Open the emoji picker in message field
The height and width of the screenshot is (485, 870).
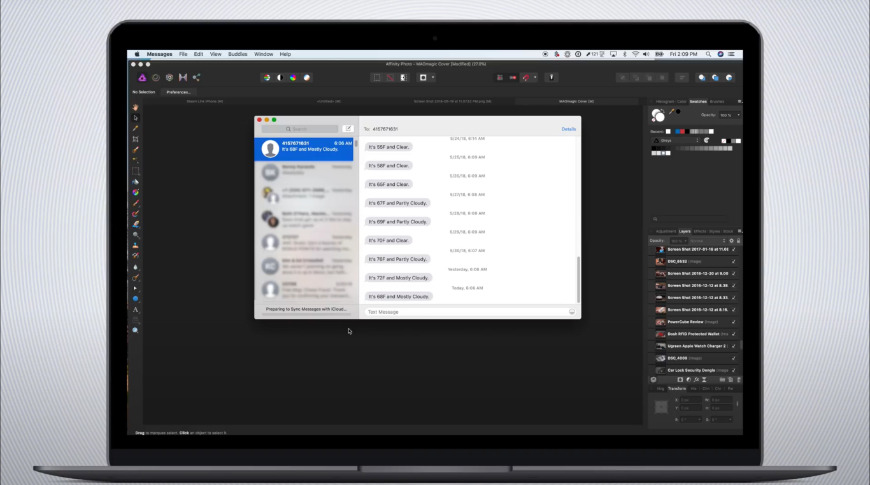[x=571, y=312]
